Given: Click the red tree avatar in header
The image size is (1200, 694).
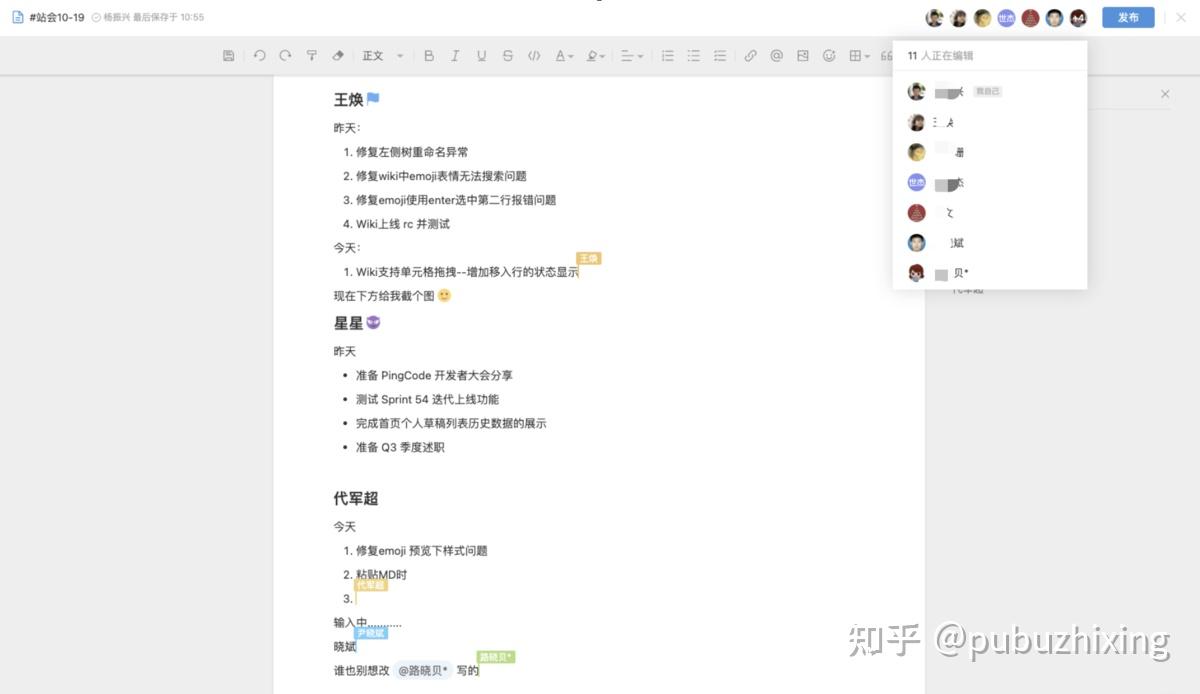Looking at the screenshot, I should 1030,18.
